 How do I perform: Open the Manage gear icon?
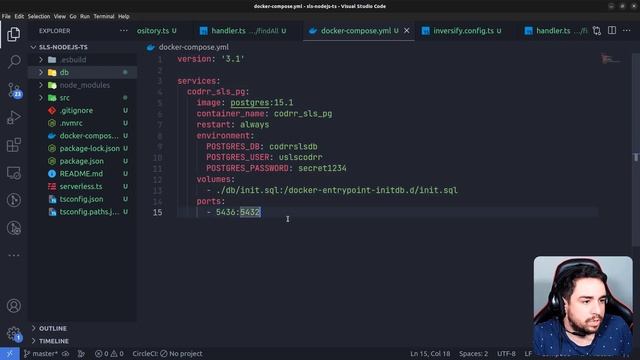(x=13, y=334)
